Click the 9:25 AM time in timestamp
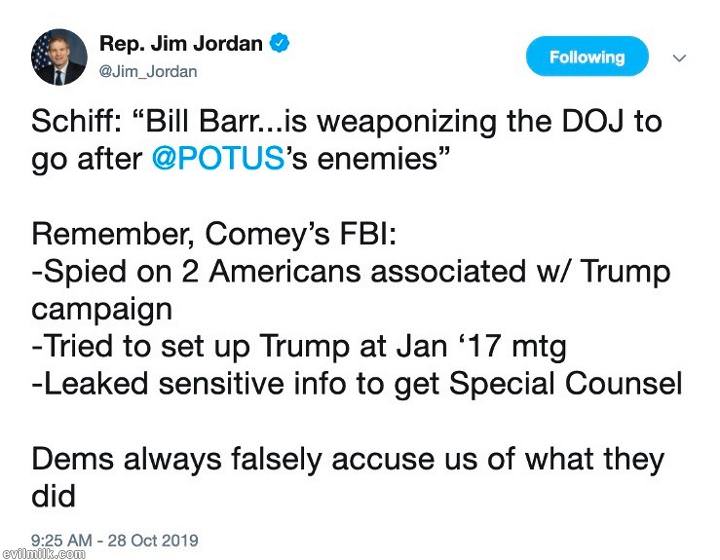Screen dimensions: 720x560 coord(63,540)
